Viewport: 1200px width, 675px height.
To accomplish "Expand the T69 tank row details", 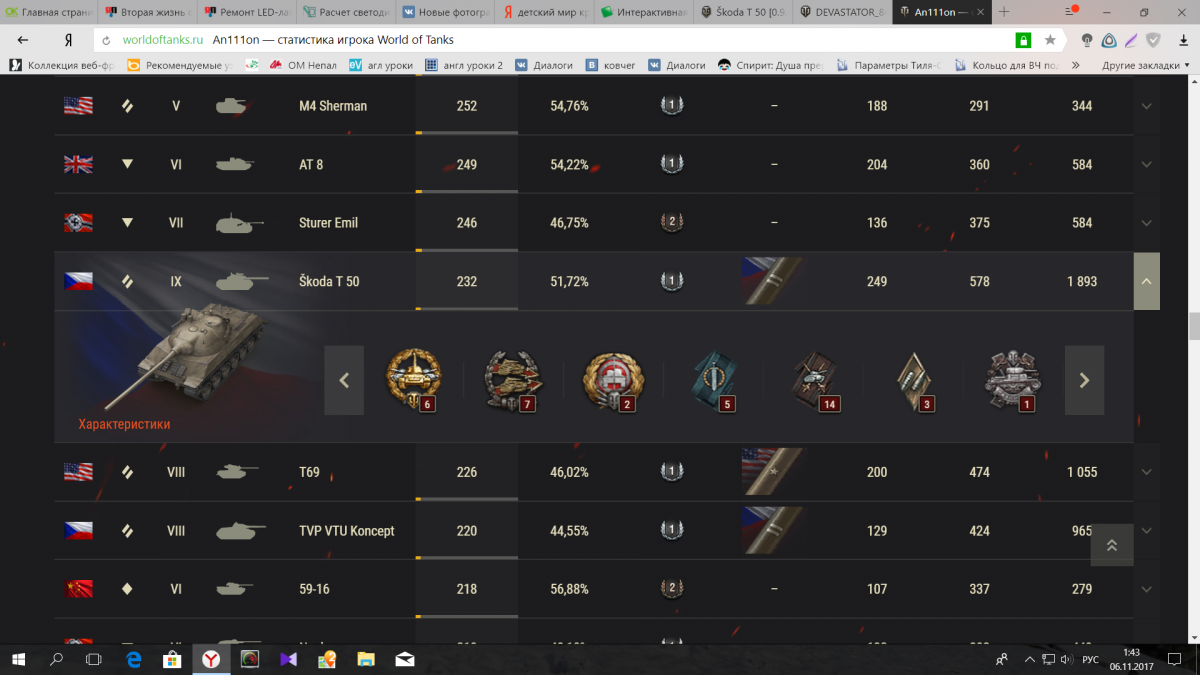I will (x=1146, y=472).
